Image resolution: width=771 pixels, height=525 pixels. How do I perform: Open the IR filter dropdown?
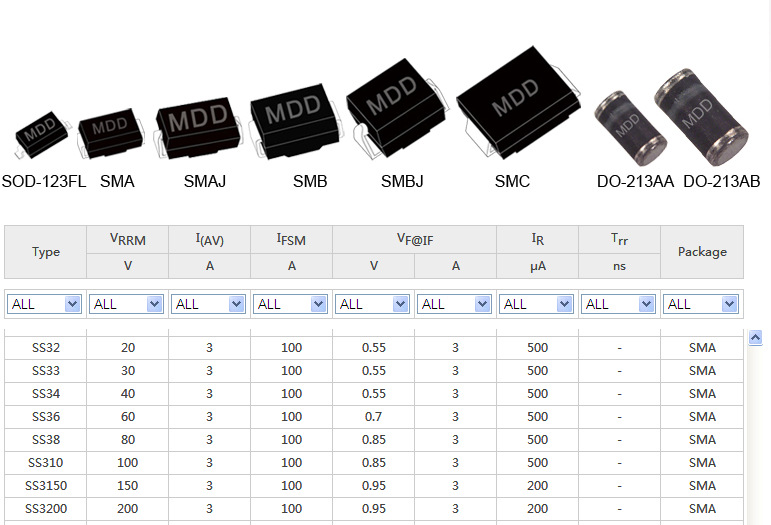537,304
